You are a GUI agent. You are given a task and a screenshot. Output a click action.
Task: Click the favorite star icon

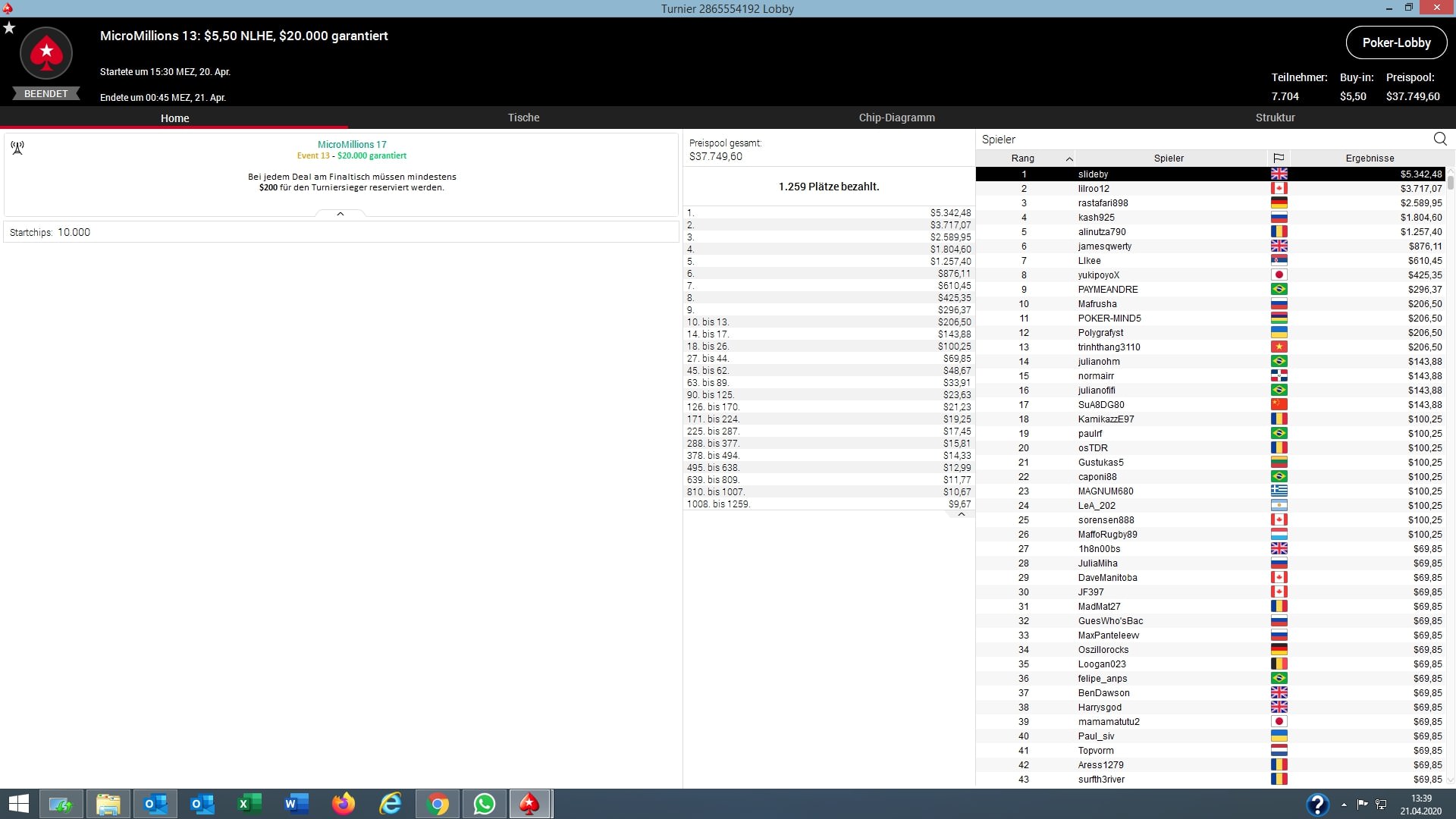pos(9,28)
